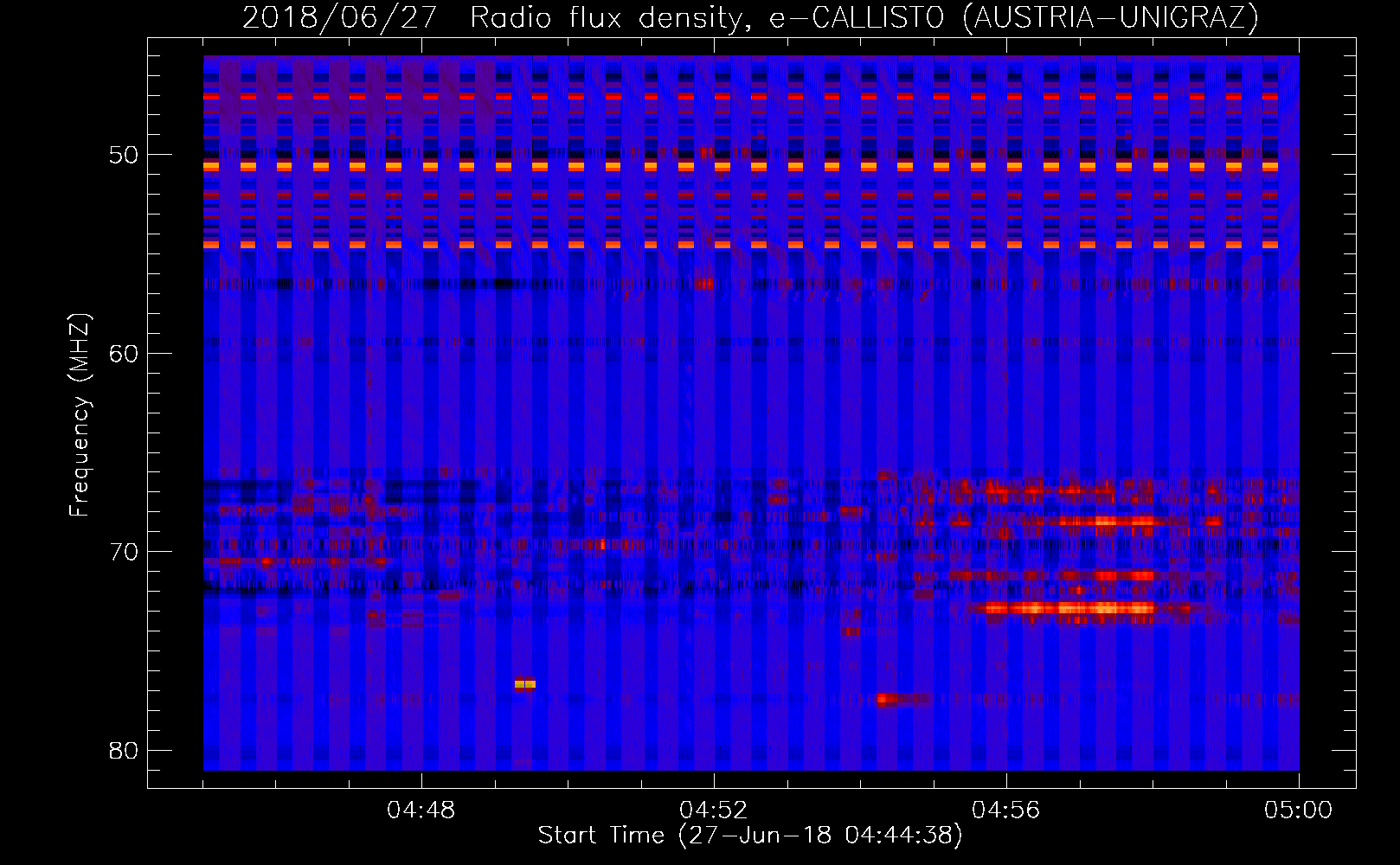
Task: Click the "80" frequency tick label
Action: click(x=124, y=750)
